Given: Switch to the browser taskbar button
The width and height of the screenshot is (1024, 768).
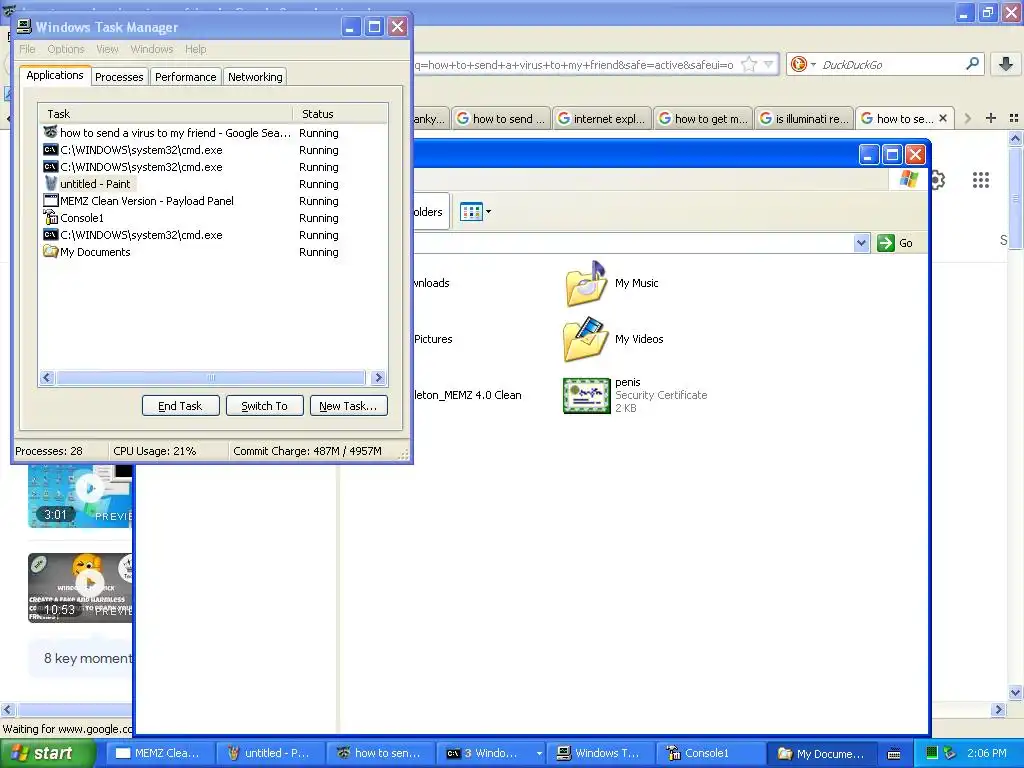Looking at the screenshot, I should tap(379, 753).
